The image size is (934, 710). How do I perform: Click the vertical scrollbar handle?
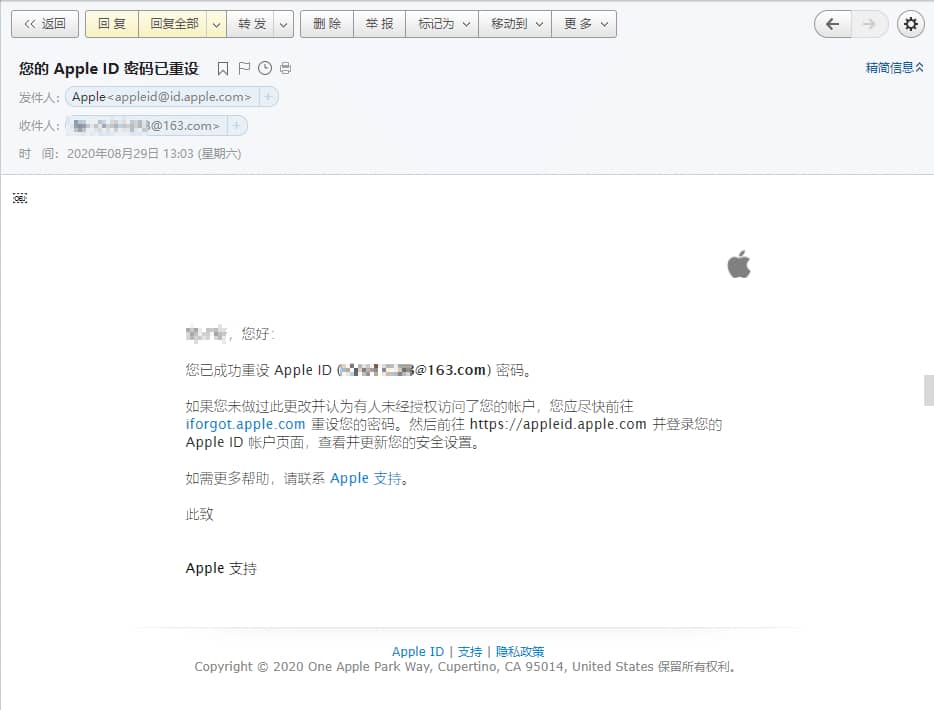tap(929, 390)
